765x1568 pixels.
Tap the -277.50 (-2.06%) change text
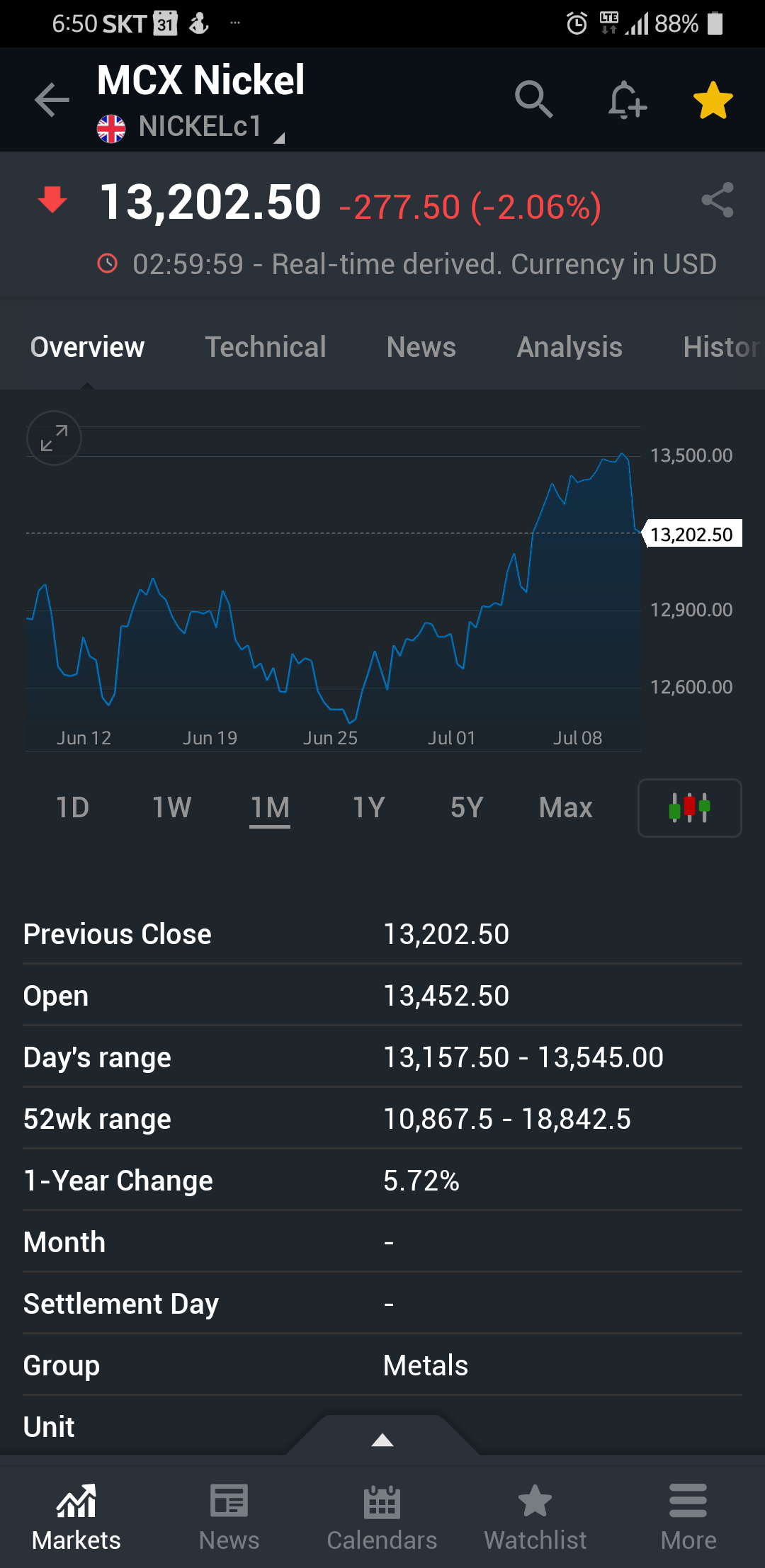[470, 208]
